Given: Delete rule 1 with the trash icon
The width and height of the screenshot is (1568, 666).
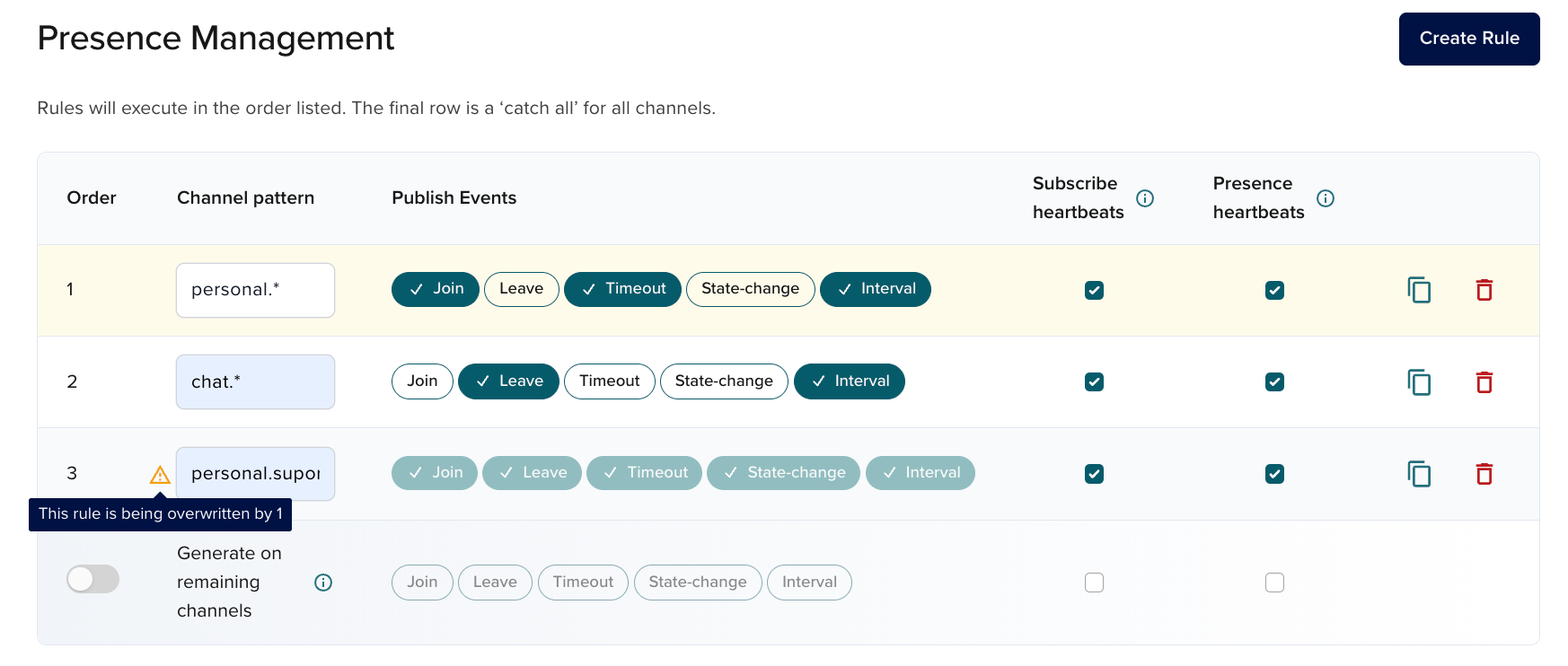Looking at the screenshot, I should 1484,290.
